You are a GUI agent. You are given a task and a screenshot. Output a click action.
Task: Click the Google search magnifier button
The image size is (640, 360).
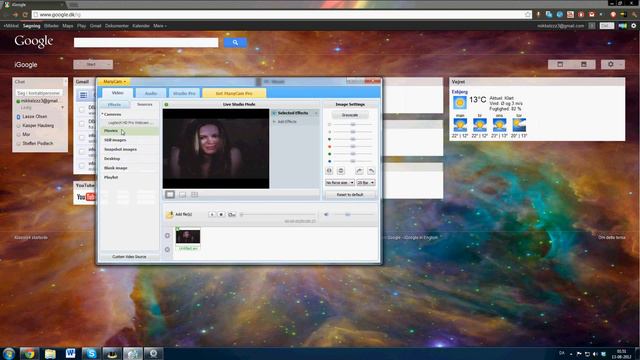pos(235,42)
